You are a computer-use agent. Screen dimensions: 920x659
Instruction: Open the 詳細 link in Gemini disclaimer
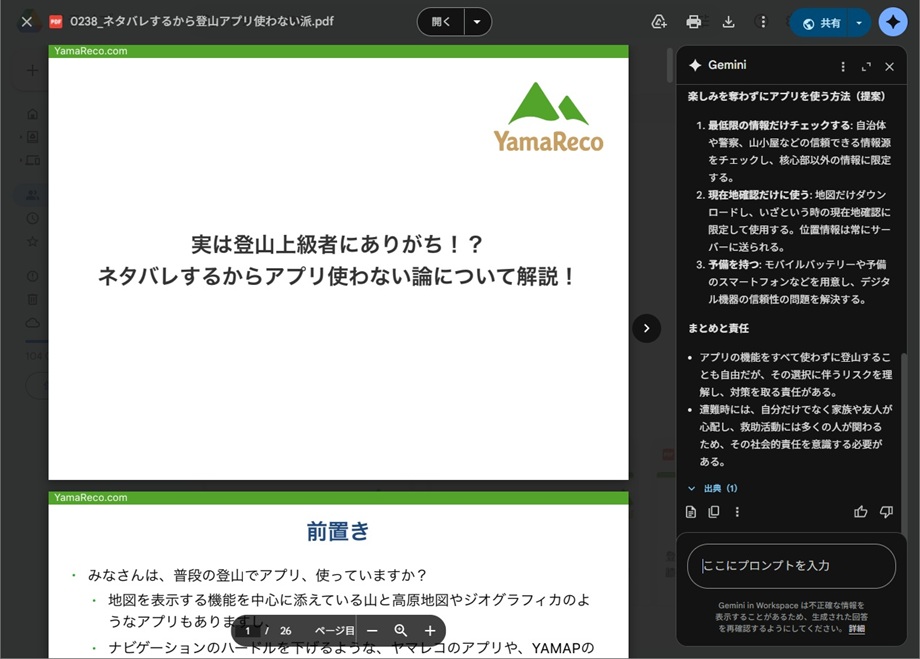pos(857,629)
